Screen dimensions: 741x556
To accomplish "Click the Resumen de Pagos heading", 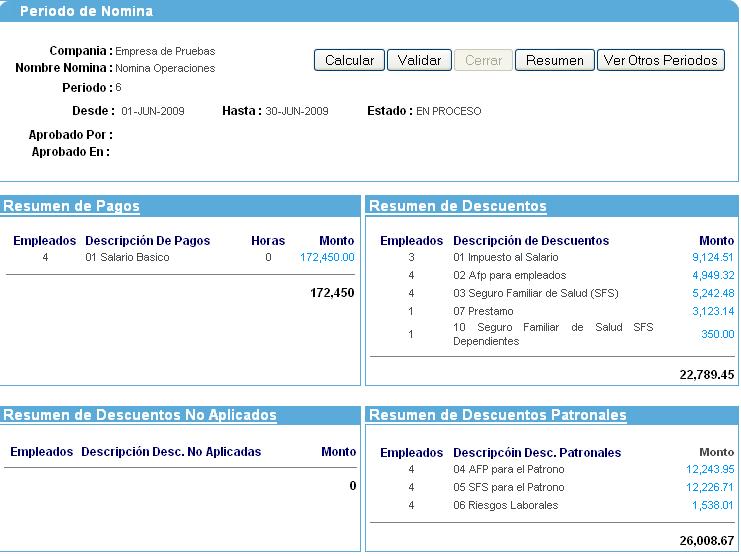I will point(71,206).
